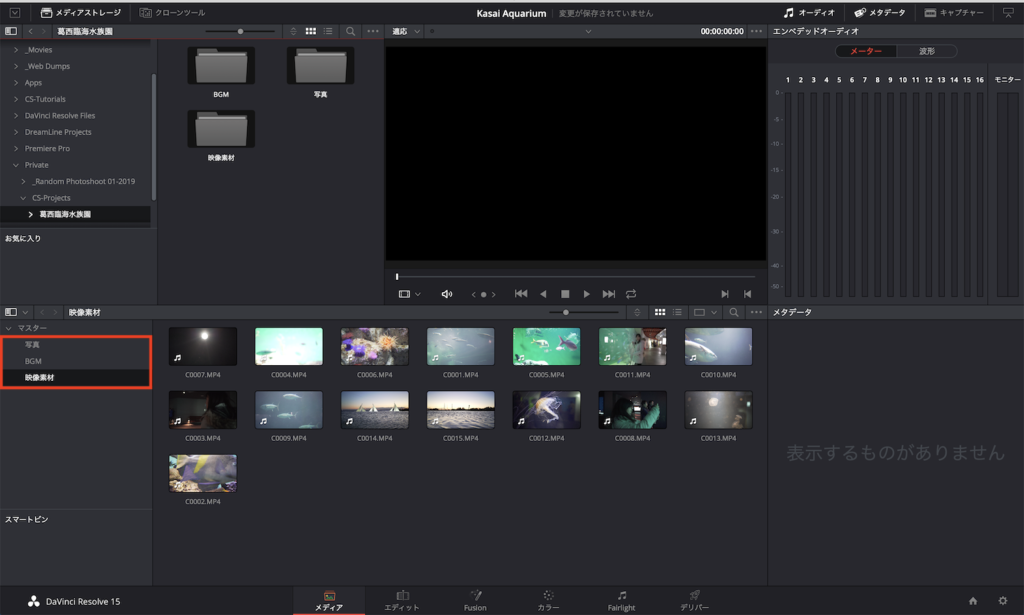
Task: Switch to the Fairlight page
Action: pyautogui.click(x=621, y=600)
